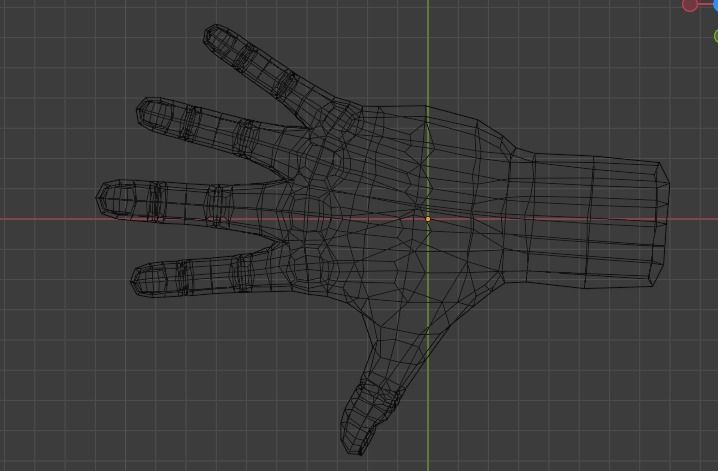This screenshot has height=471, width=718.
Task: Click the orange object origin point
Action: point(428,219)
